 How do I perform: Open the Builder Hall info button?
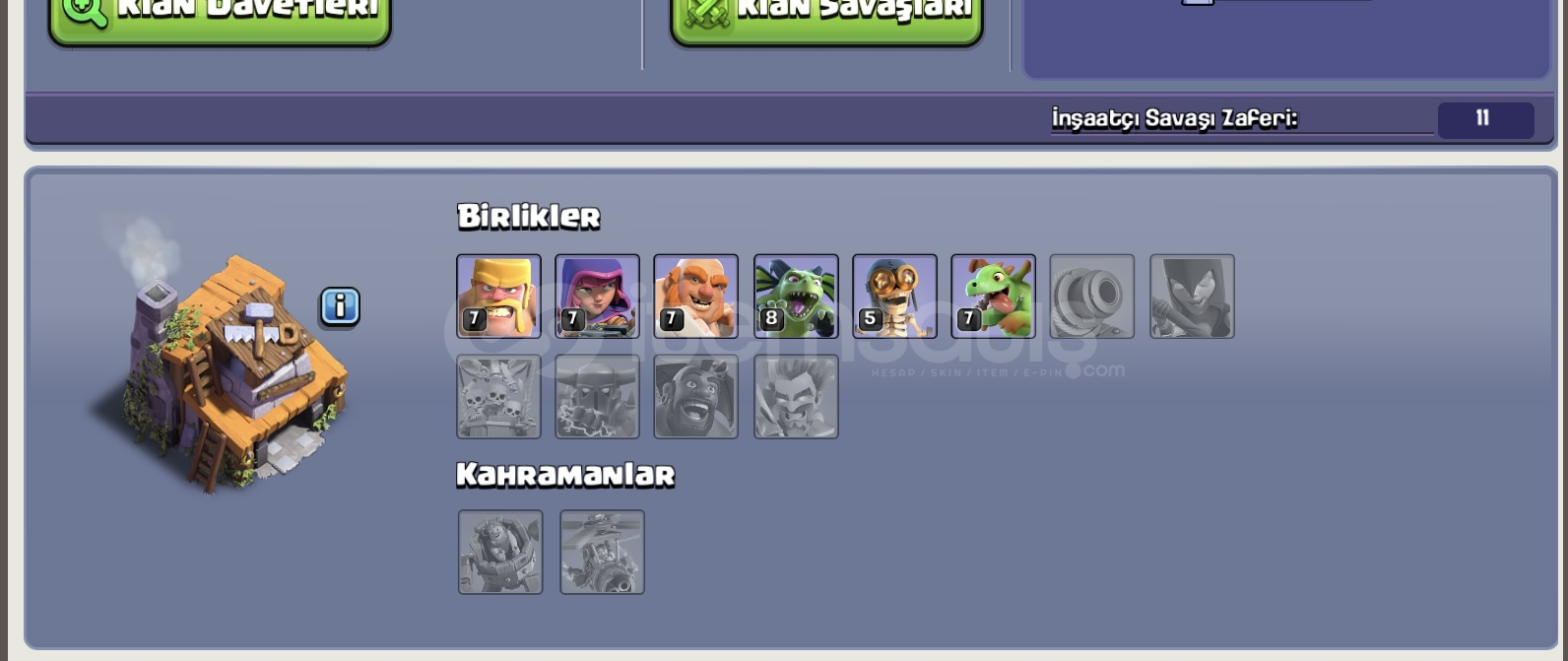click(x=340, y=307)
